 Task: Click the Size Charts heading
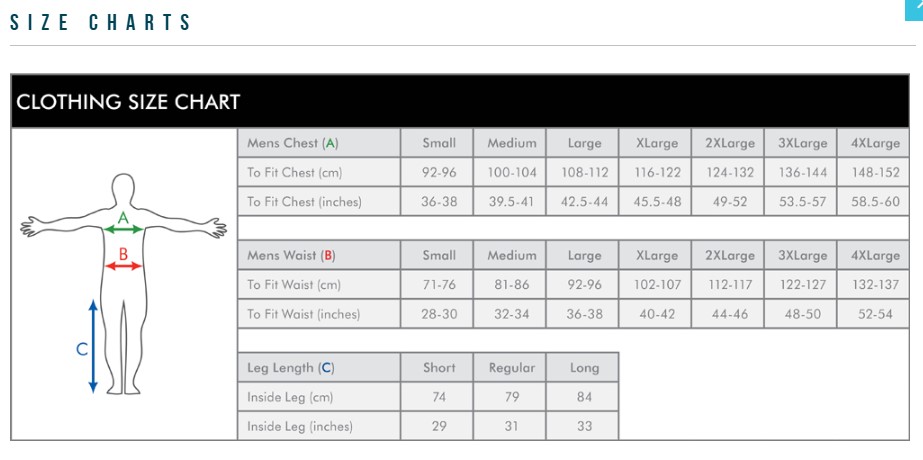[x=101, y=23]
